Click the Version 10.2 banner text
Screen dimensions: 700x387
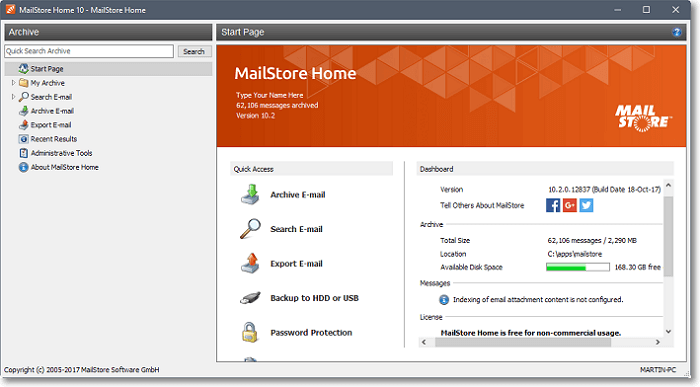click(x=255, y=116)
